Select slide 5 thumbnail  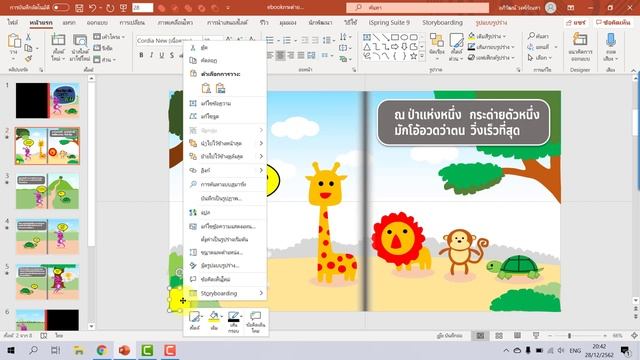click(x=47, y=282)
